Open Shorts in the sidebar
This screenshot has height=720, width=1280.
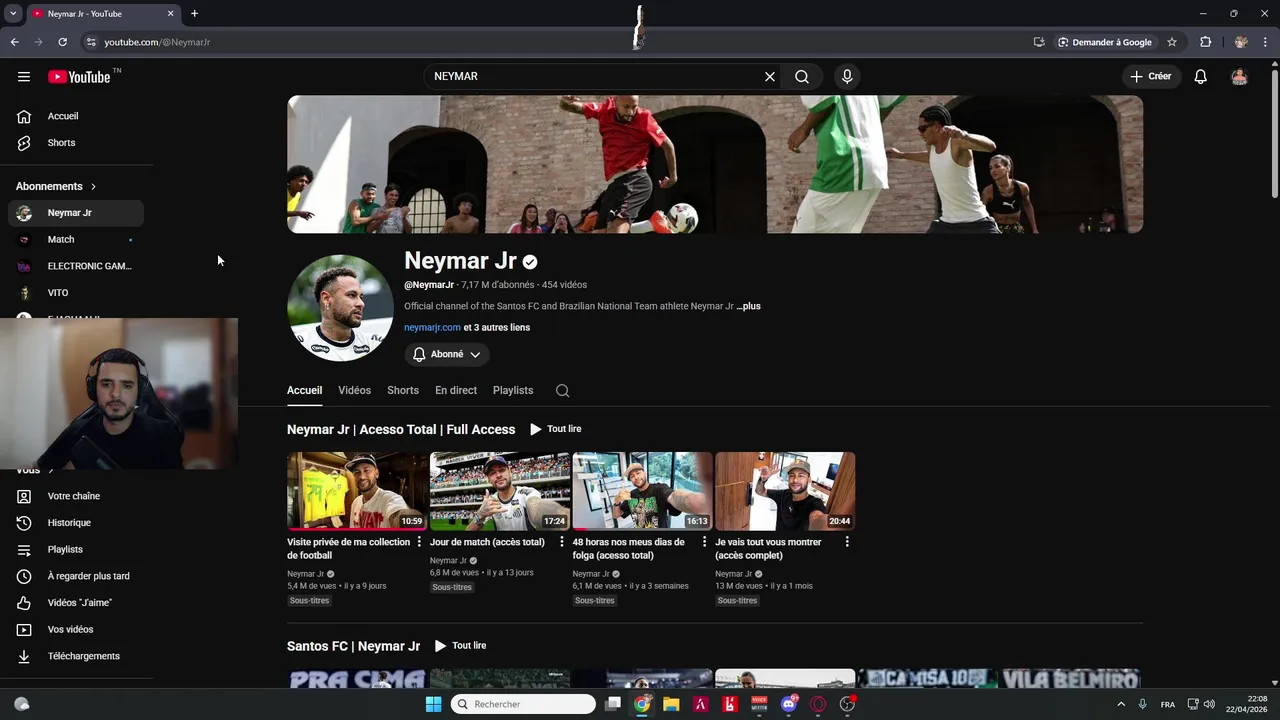[76, 143]
